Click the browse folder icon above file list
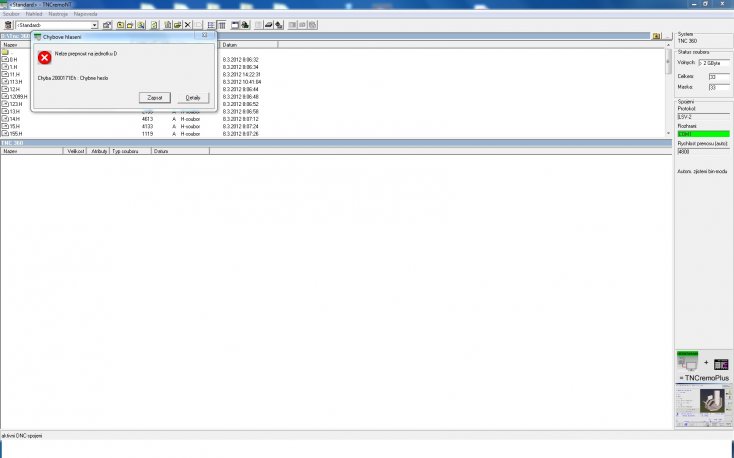The width and height of the screenshot is (734, 458). pos(656,36)
